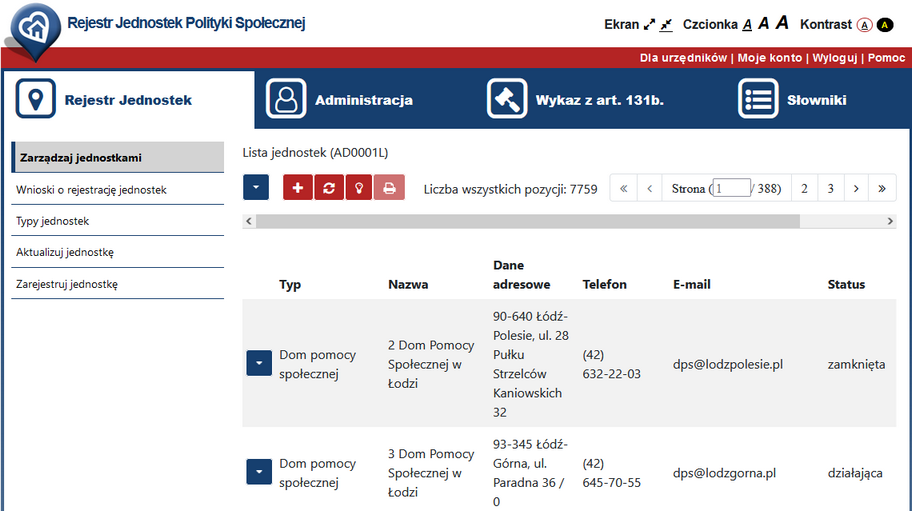912x511 pixels.
Task: Select Zarządzaj jednostkami in sidebar
Action: pyautogui.click(x=117, y=158)
